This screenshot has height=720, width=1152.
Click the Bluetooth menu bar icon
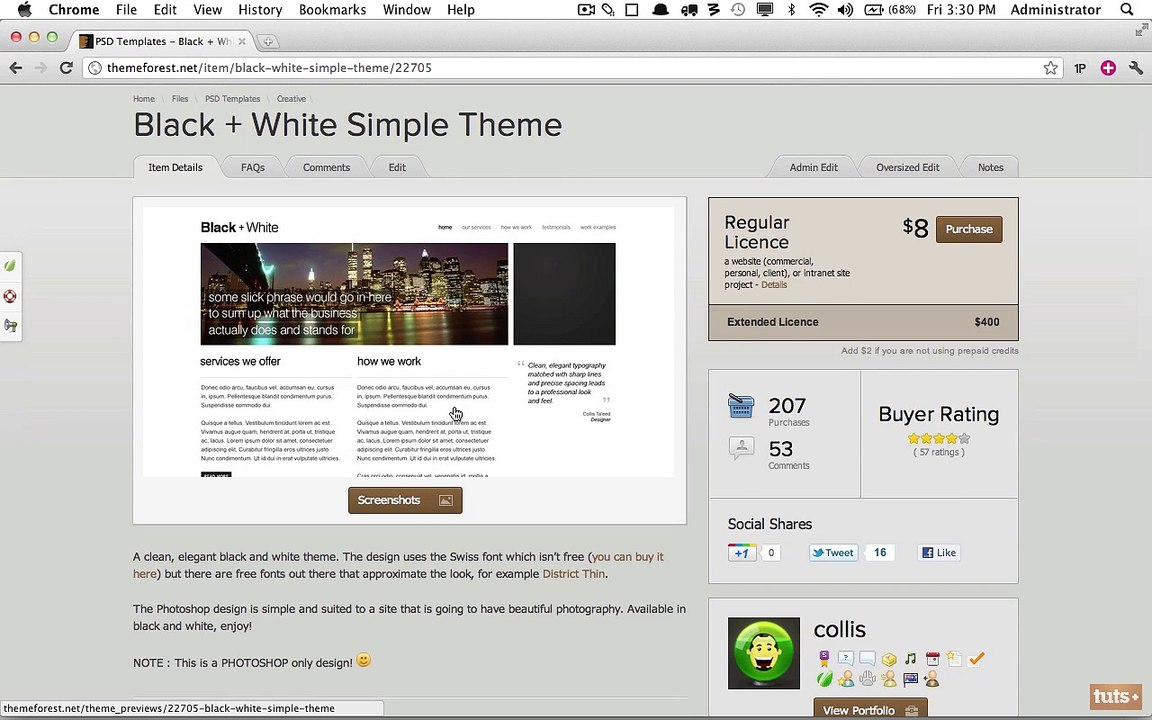click(791, 10)
